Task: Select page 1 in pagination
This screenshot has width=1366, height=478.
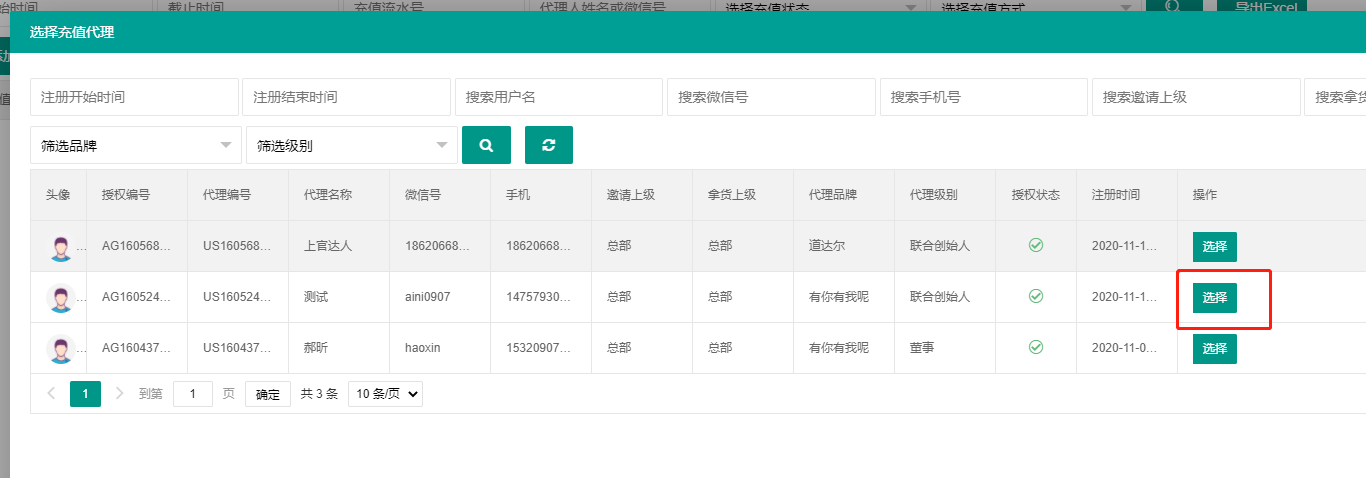Action: [85, 394]
